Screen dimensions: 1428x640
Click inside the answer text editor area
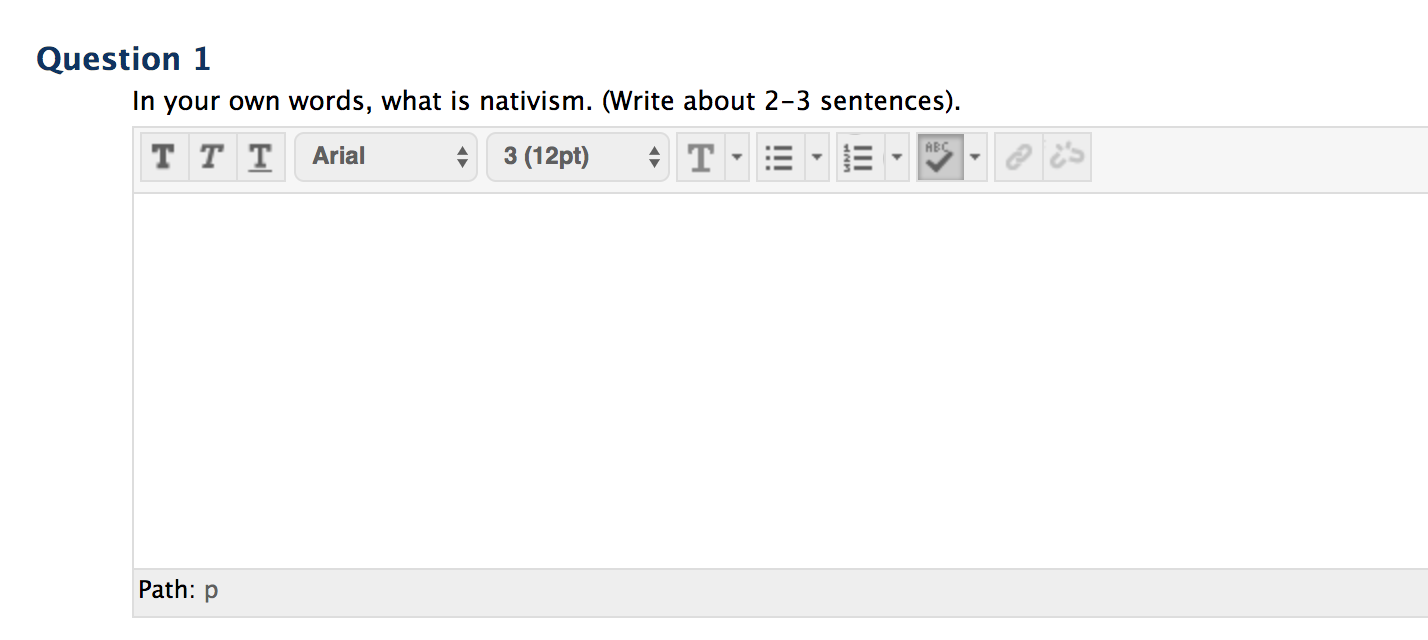[x=780, y=381]
